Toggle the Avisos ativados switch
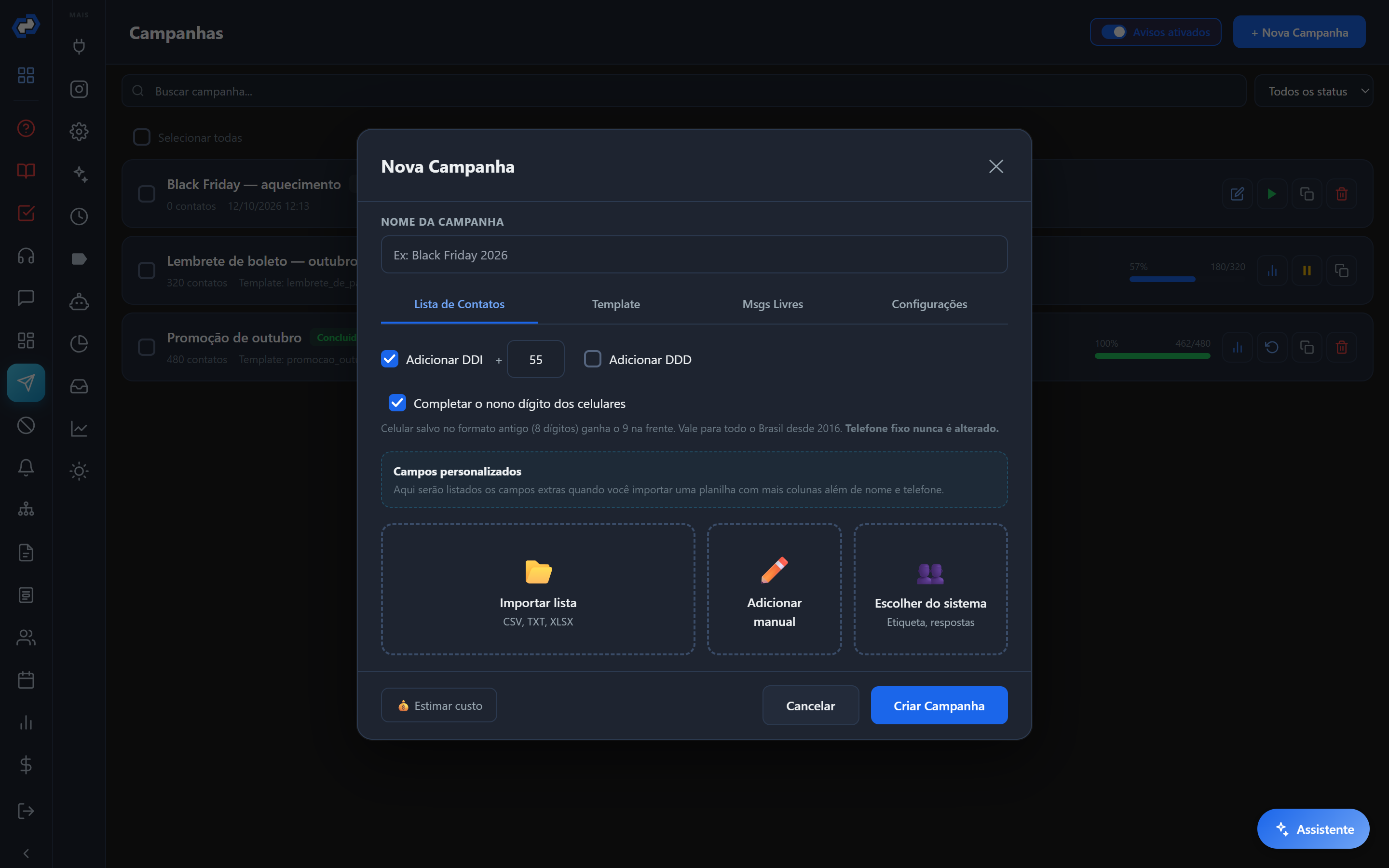This screenshot has height=868, width=1389. [1114, 32]
